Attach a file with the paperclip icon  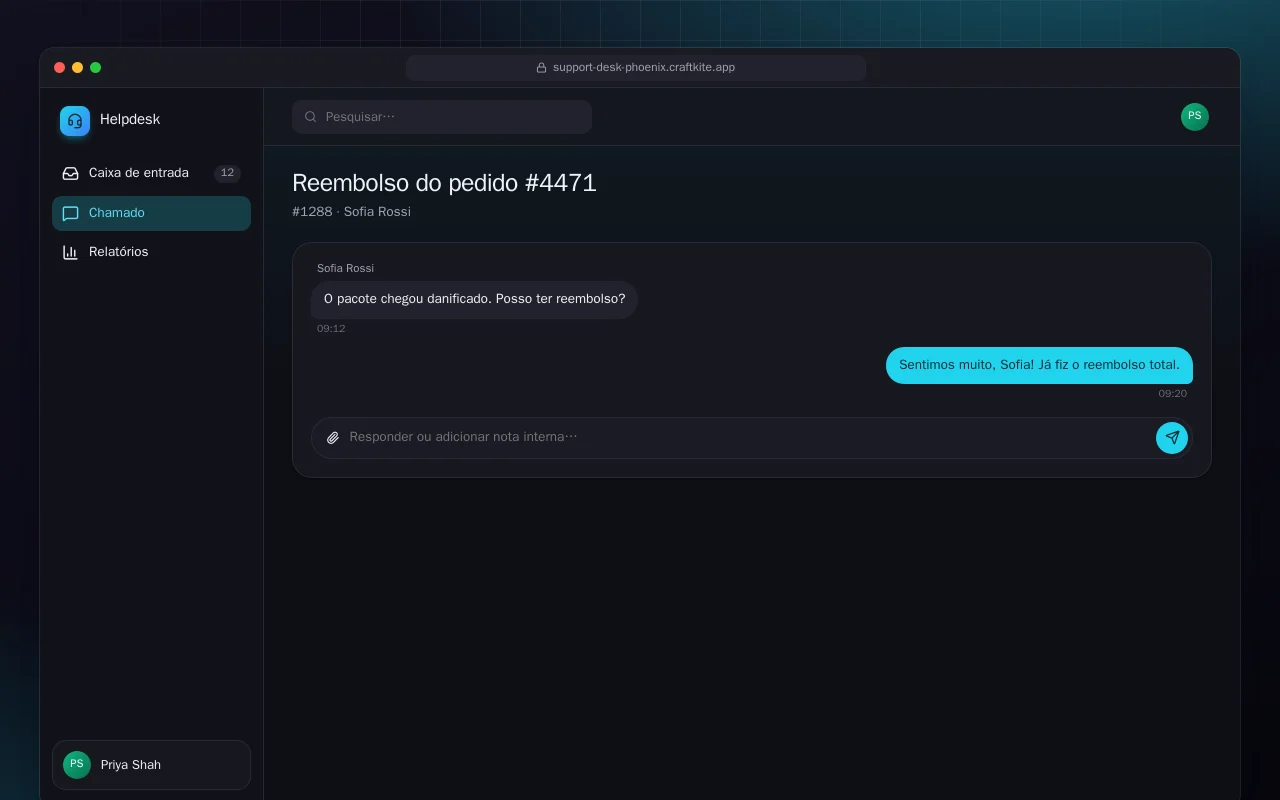click(333, 438)
